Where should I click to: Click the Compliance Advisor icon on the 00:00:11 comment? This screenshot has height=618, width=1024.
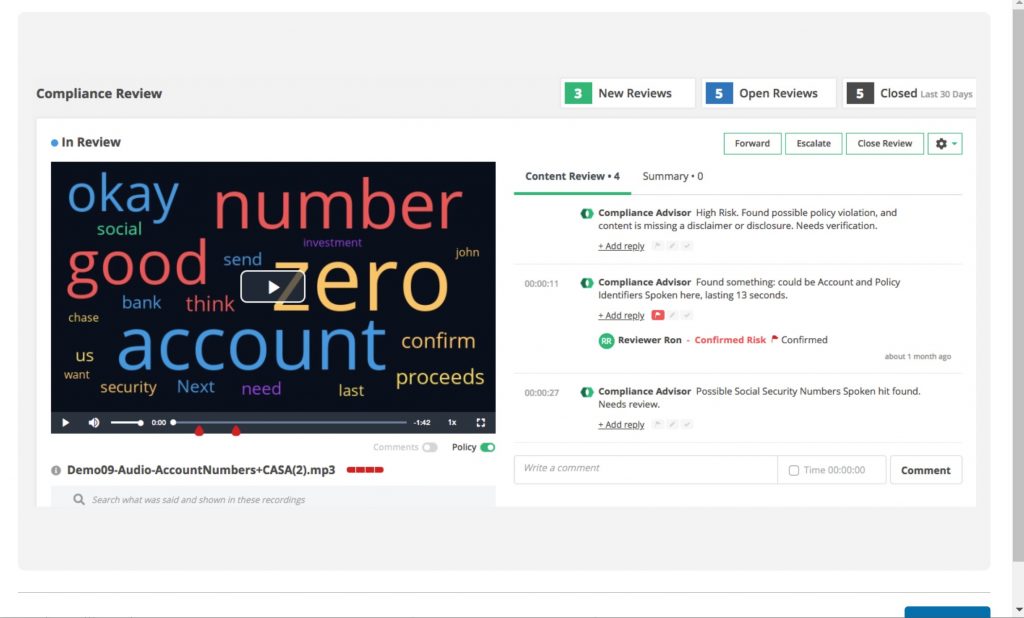click(586, 282)
